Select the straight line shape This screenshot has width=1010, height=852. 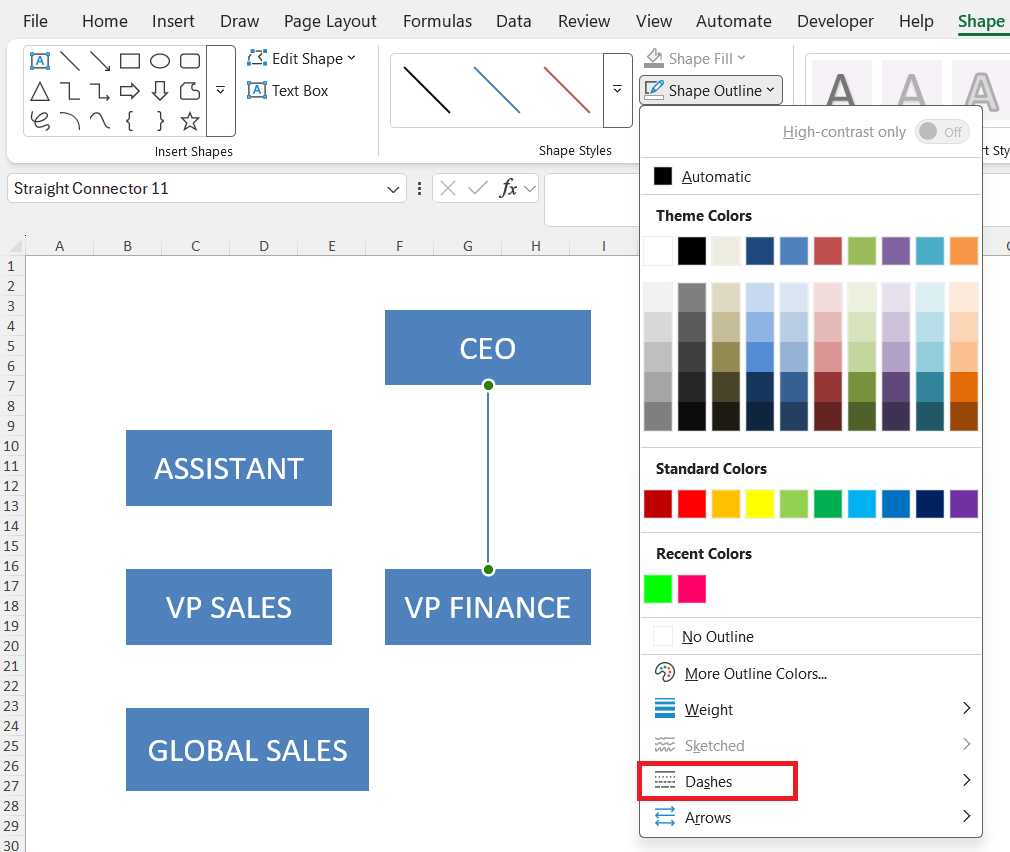(x=70, y=61)
